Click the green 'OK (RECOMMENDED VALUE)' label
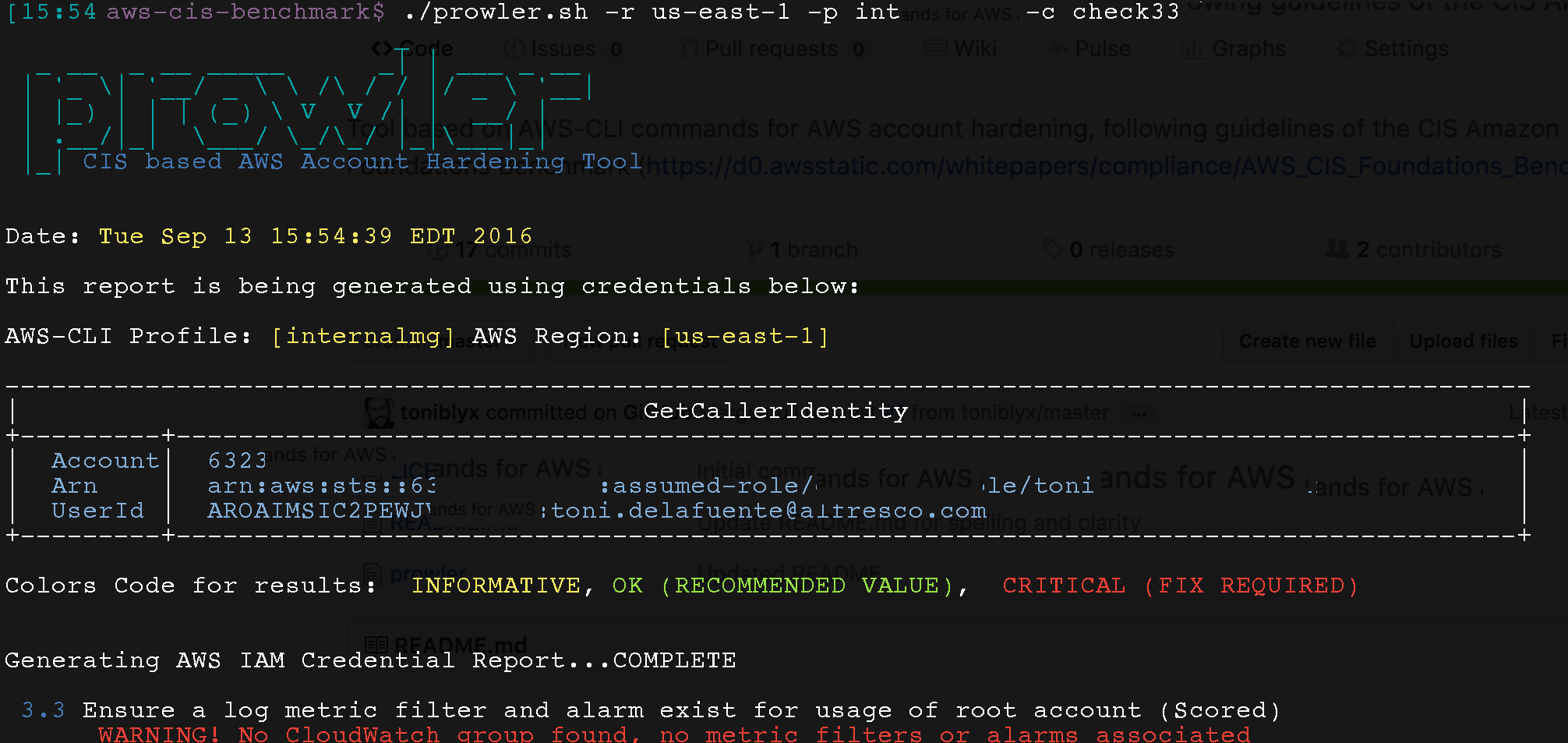This screenshot has height=743, width=1568. 783,586
